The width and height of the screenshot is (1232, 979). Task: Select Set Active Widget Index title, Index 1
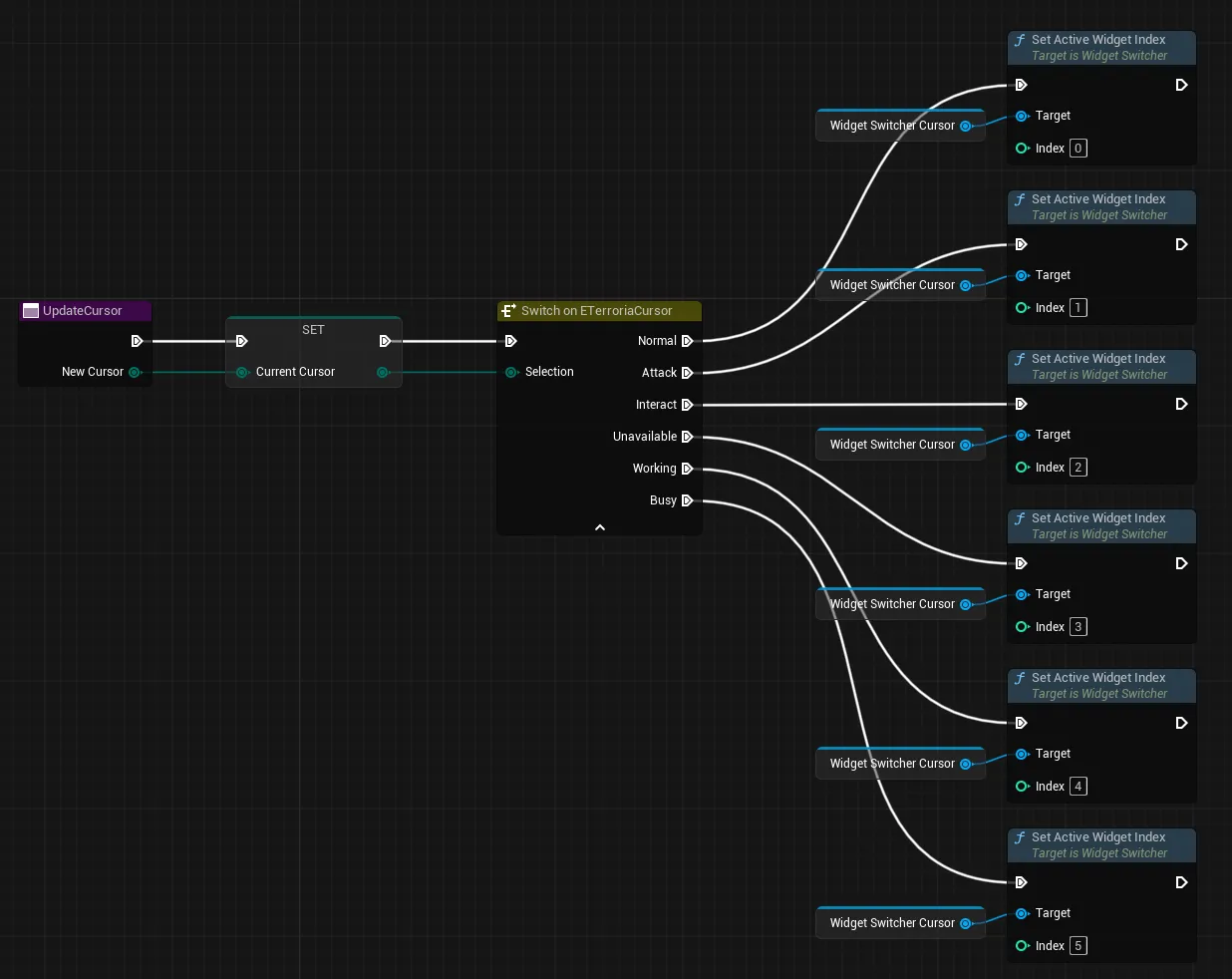coord(1098,199)
